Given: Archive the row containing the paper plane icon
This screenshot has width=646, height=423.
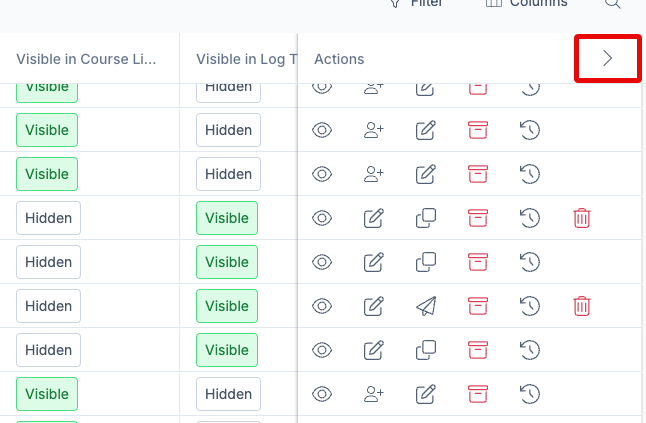Looking at the screenshot, I should click(478, 306).
